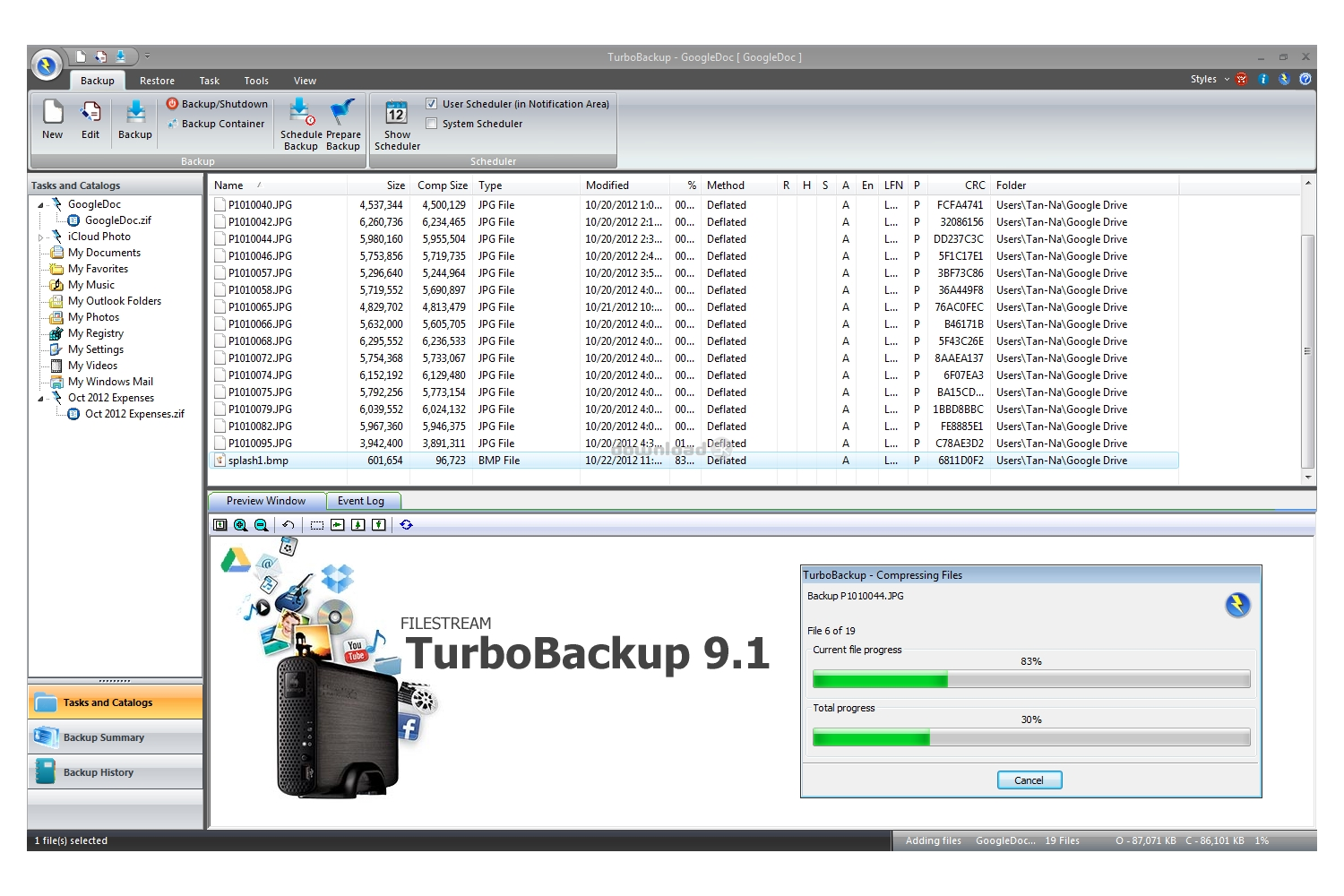The width and height of the screenshot is (1344, 896).
Task: Click the Current file progress bar
Action: coord(1031,680)
